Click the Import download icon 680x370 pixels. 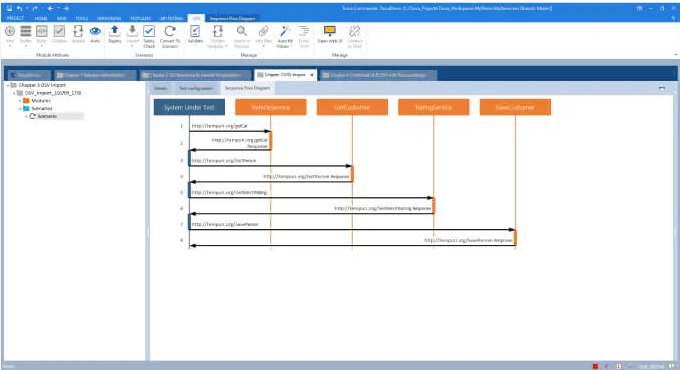(132, 30)
